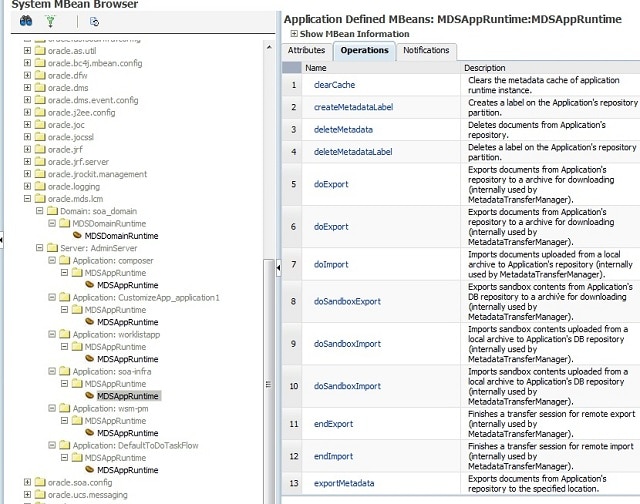Click the tree scrollbar up arrow
The height and width of the screenshot is (504, 640).
click(269, 48)
